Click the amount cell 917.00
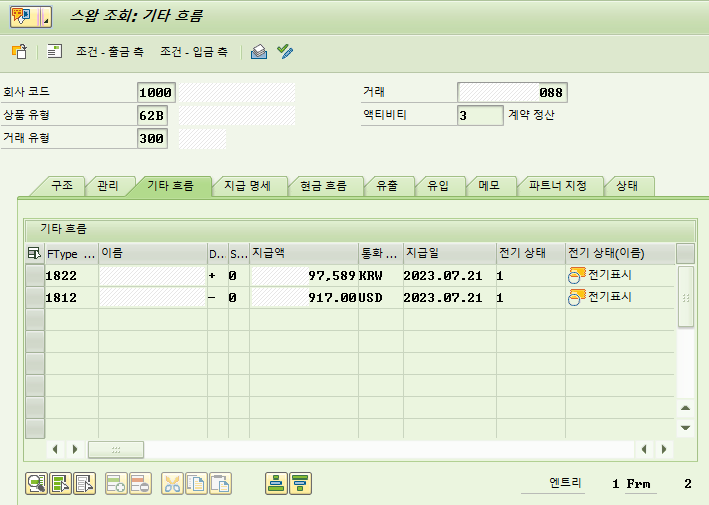 pyautogui.click(x=304, y=297)
